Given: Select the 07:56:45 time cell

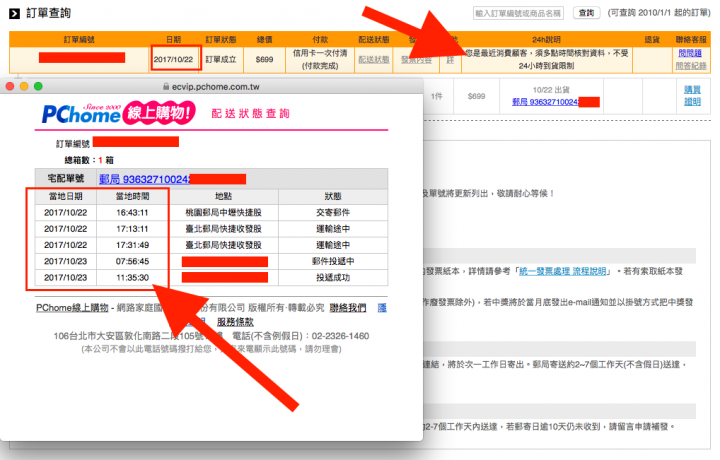Looking at the screenshot, I should click(x=132, y=261).
